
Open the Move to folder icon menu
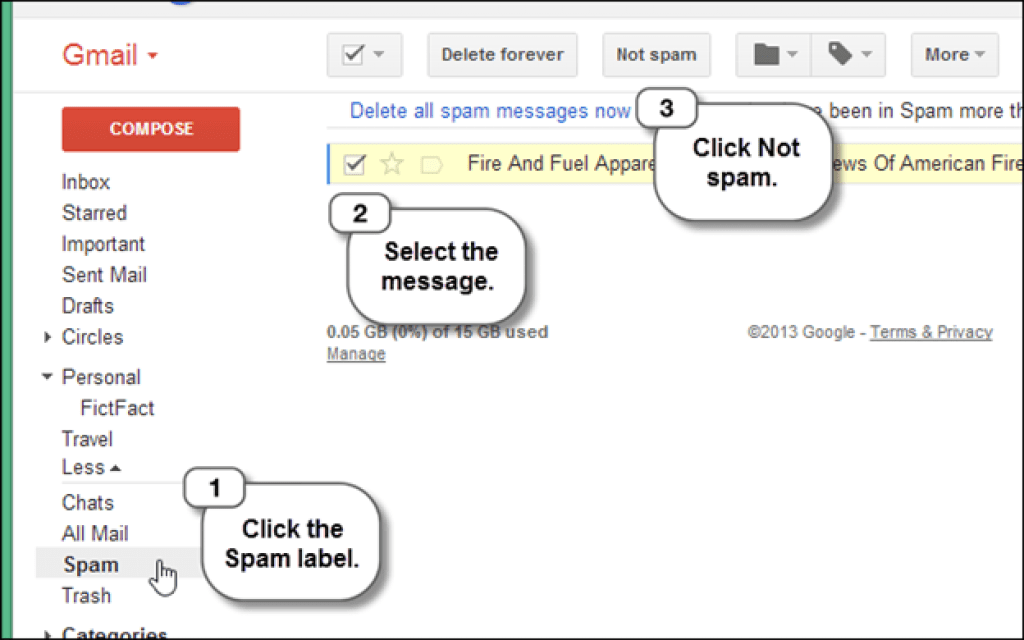(774, 55)
